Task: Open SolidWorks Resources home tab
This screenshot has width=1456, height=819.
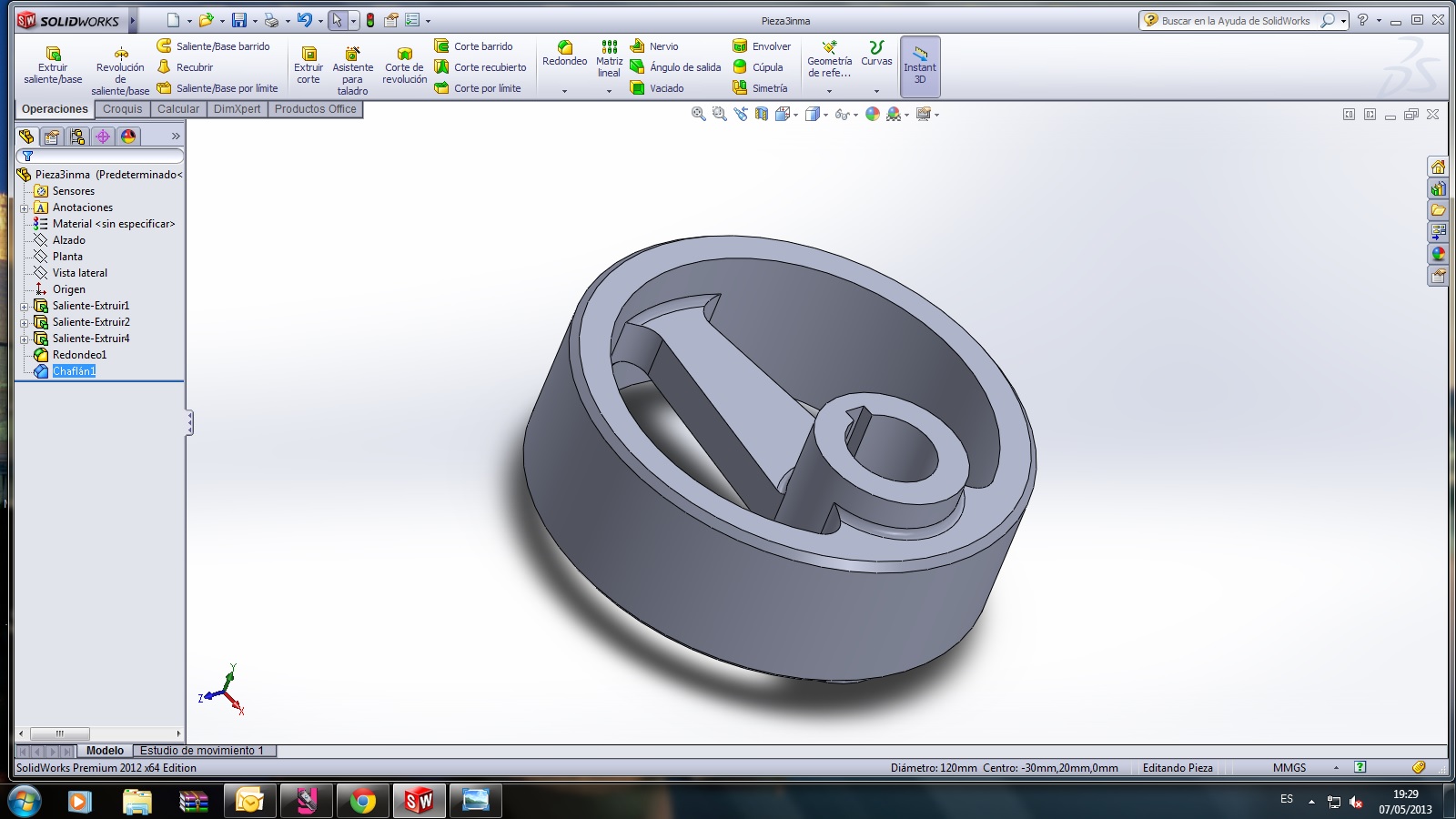Action: [1438, 167]
